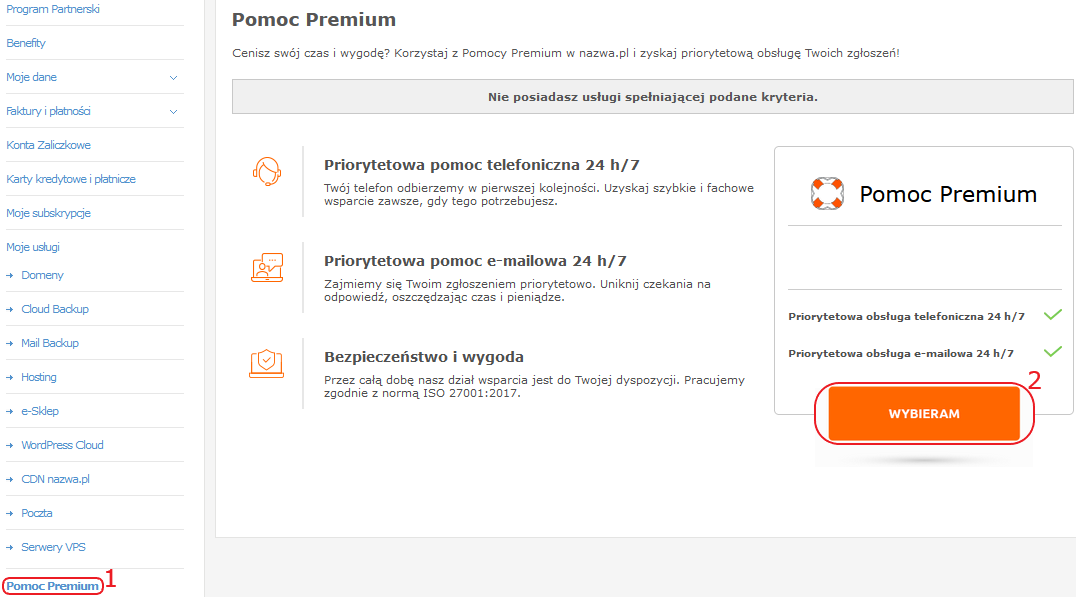Viewport: 1076px width, 597px height.
Task: Open Pomoc Premium in sidebar
Action: click(53, 586)
